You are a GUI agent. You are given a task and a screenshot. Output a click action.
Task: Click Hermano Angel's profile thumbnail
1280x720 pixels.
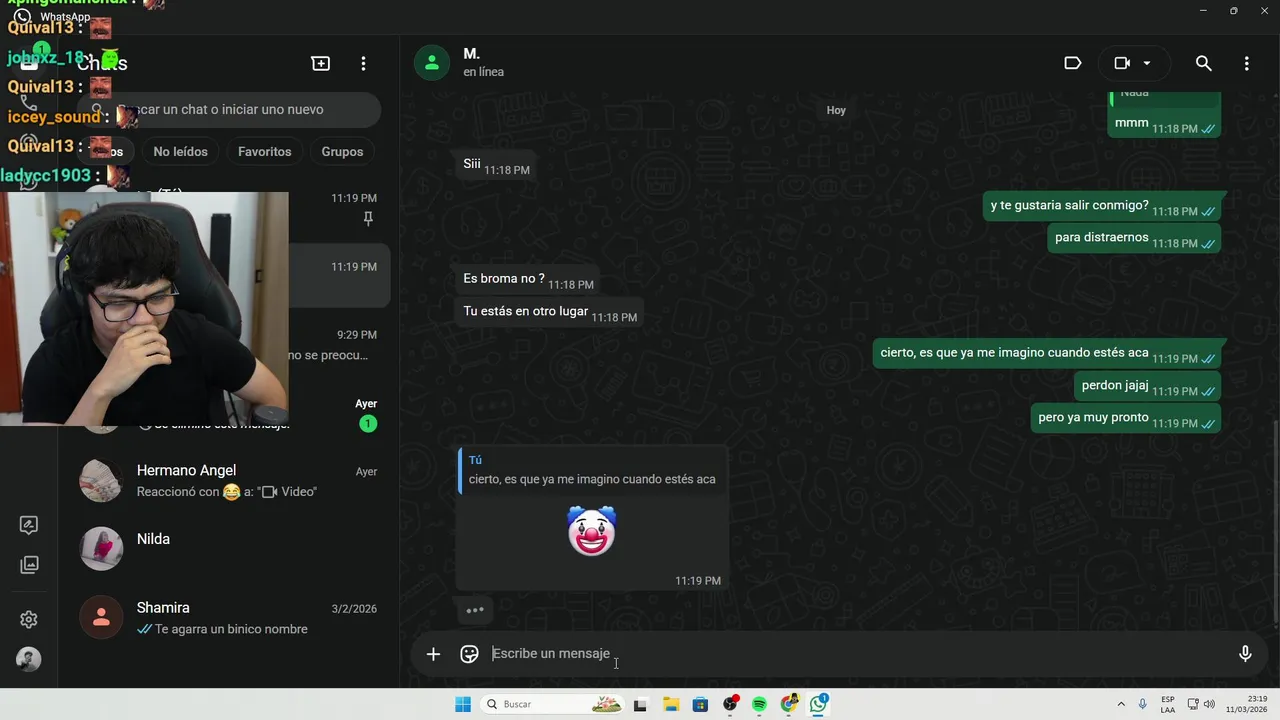point(101,481)
